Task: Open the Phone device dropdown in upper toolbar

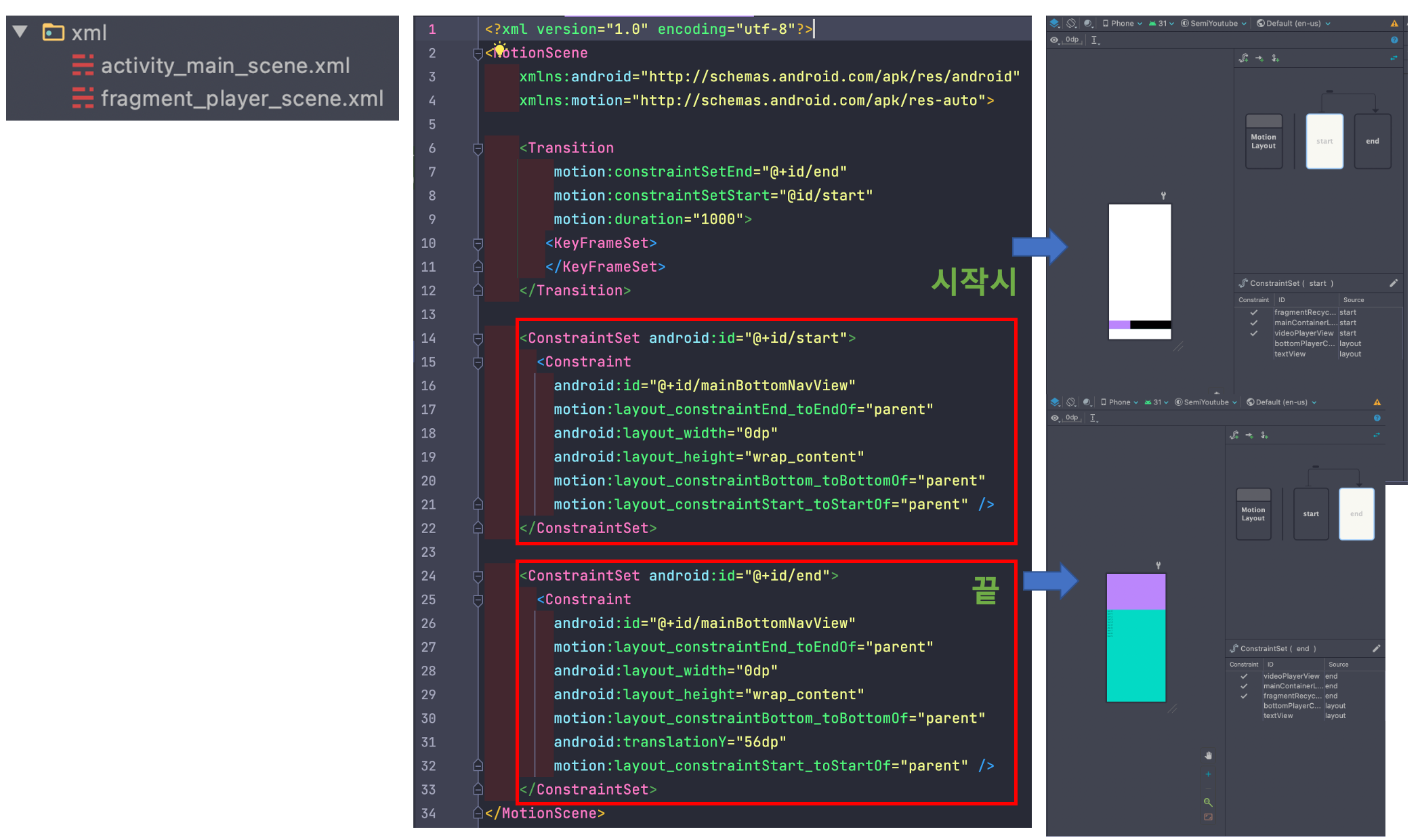Action: 1122,24
